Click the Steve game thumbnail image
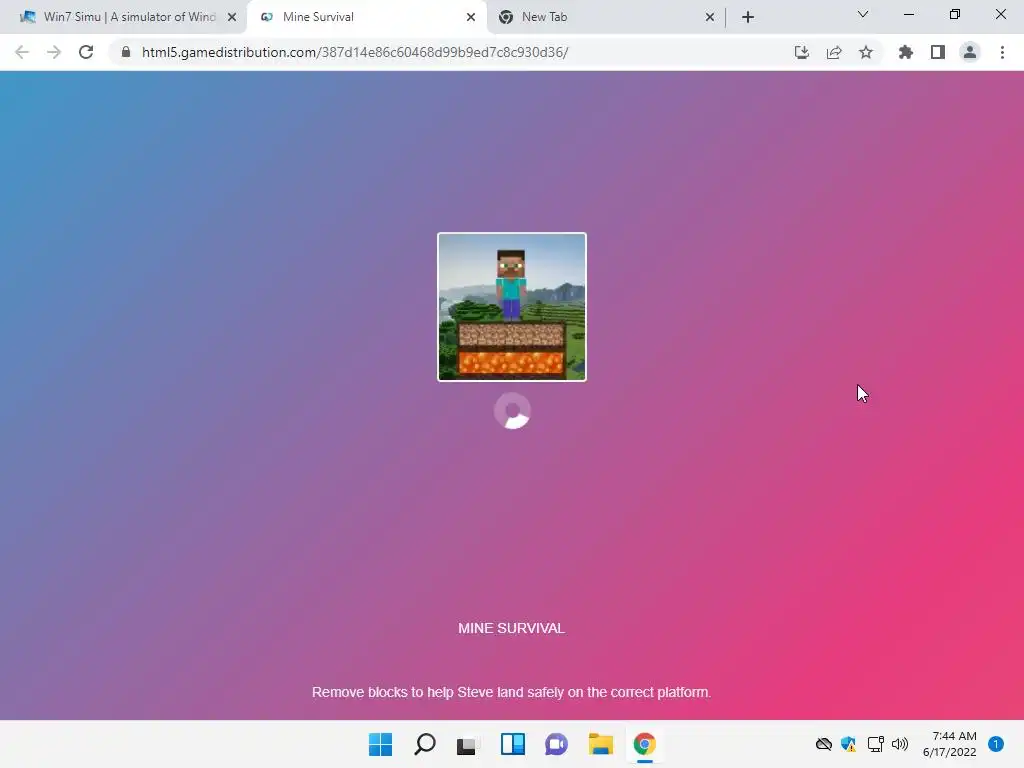The image size is (1024, 768). point(512,307)
